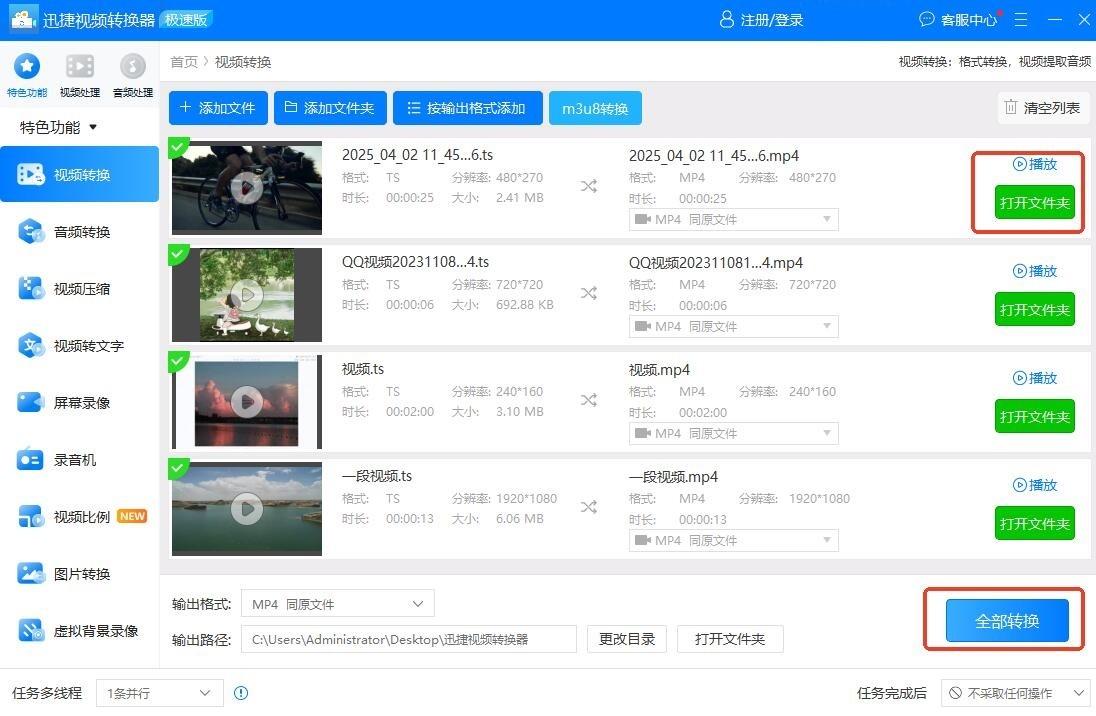Open the 特色功能 star icon tab

tap(26, 73)
